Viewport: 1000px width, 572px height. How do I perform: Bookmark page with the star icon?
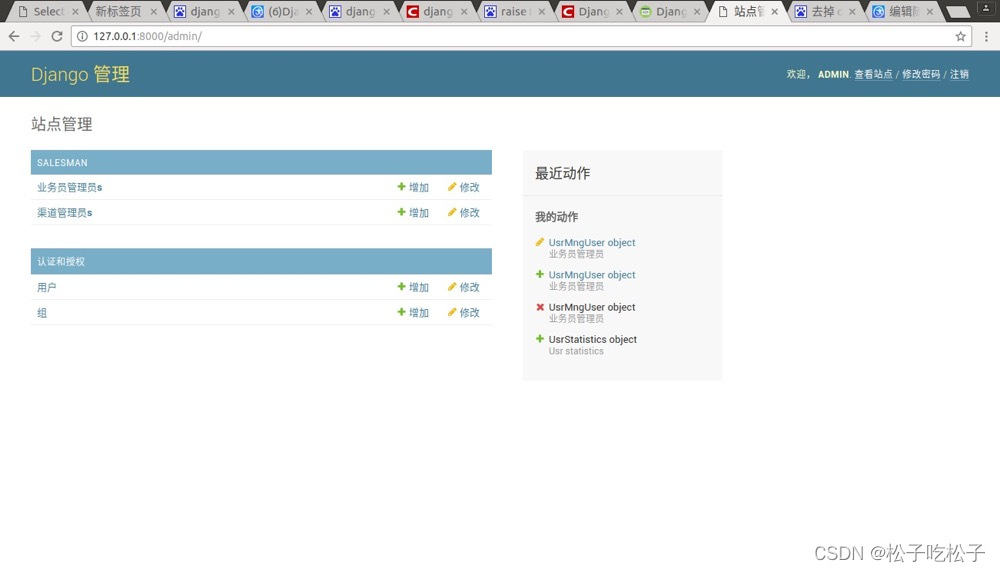(960, 36)
